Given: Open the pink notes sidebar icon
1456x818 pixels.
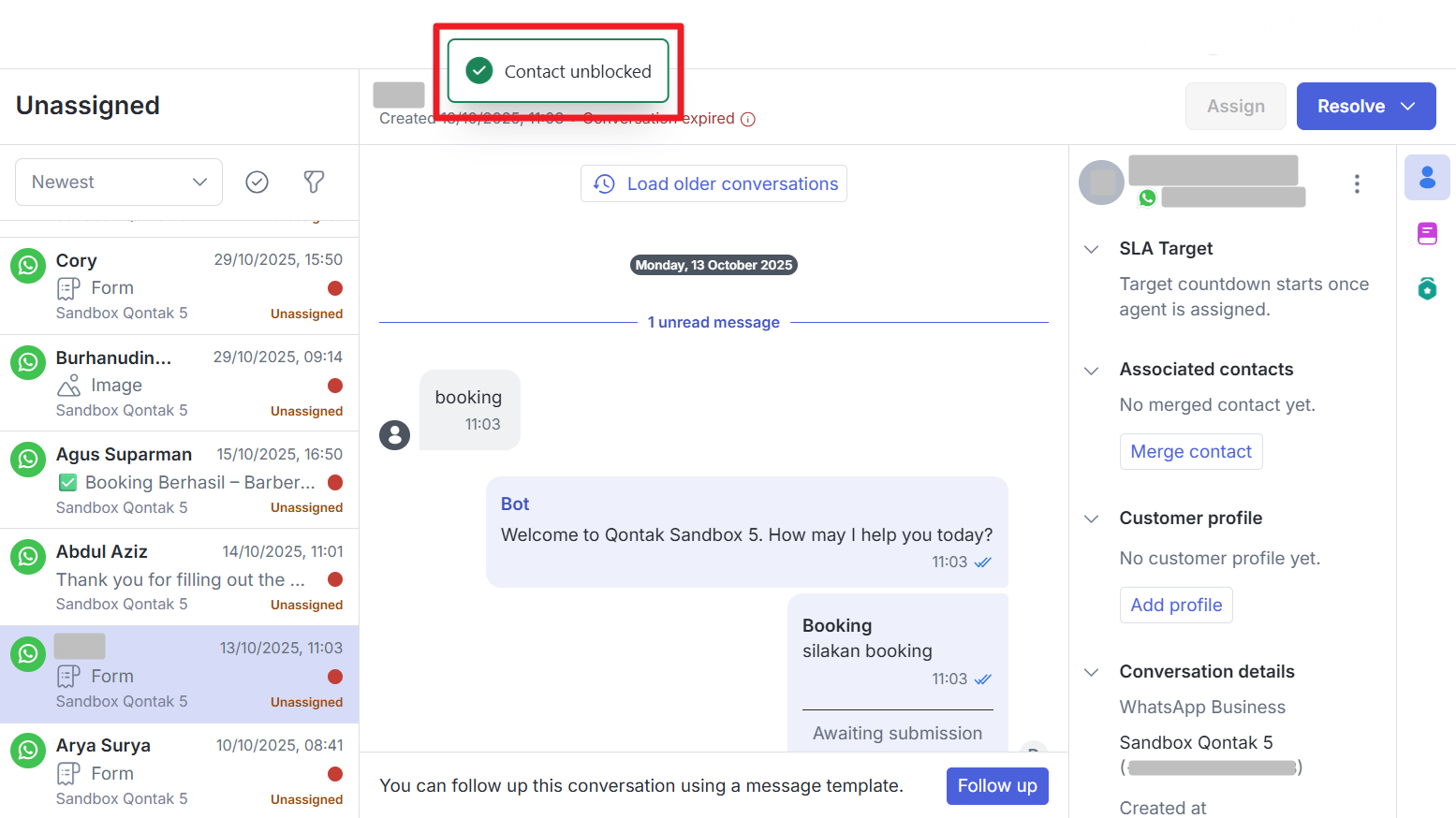Looking at the screenshot, I should pyautogui.click(x=1426, y=233).
